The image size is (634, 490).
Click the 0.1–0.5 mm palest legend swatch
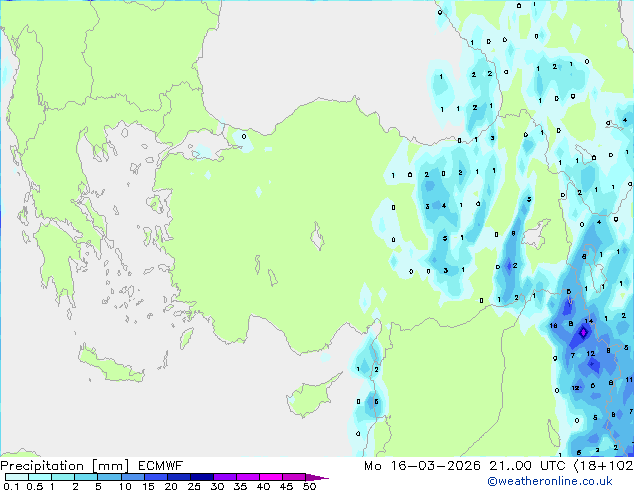click(x=17, y=477)
